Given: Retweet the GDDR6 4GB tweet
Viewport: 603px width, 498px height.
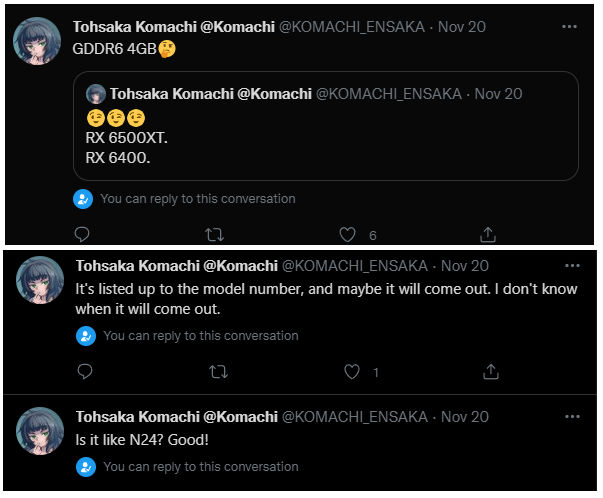Looking at the screenshot, I should click(215, 235).
